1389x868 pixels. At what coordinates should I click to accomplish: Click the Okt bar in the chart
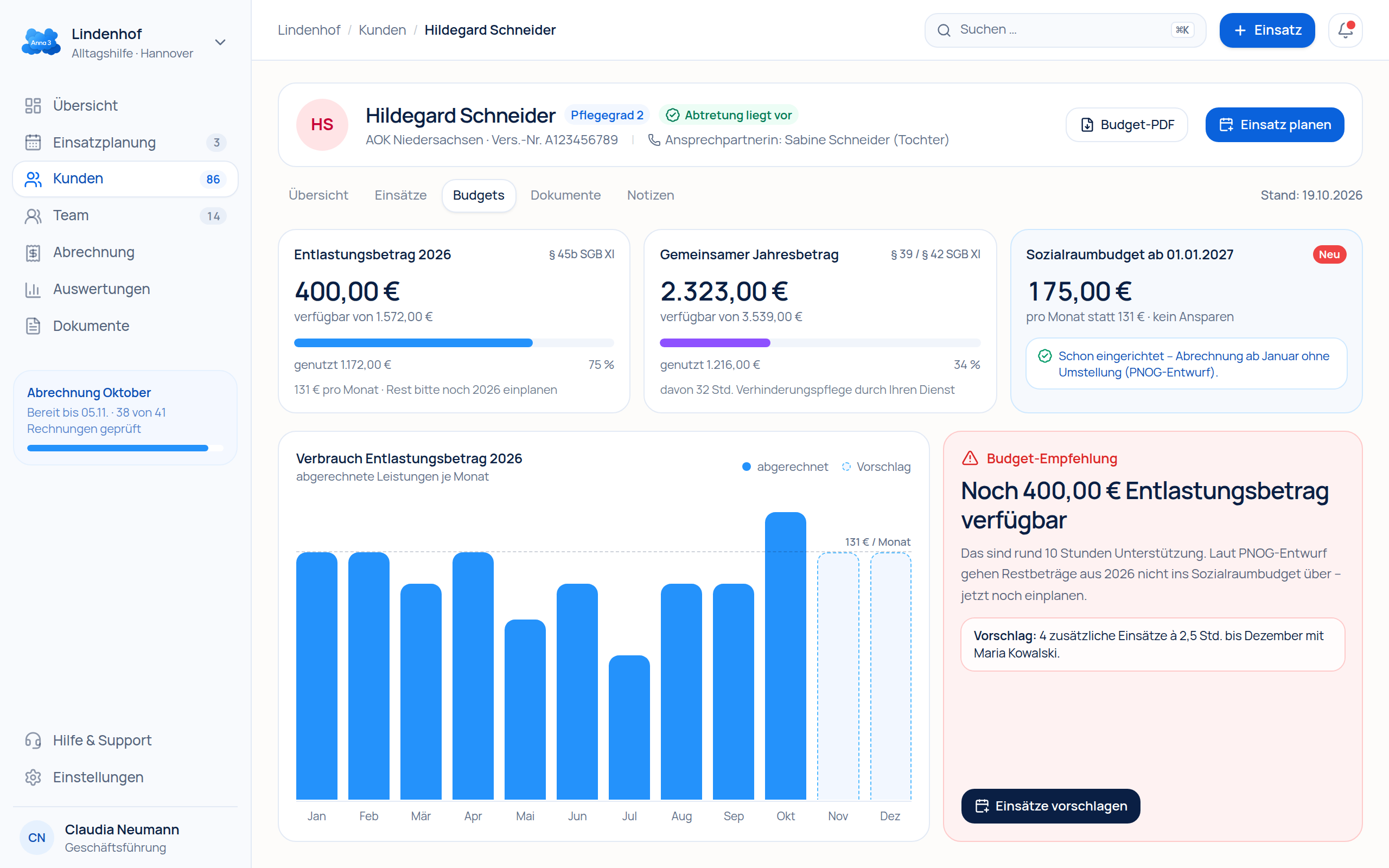(785, 655)
